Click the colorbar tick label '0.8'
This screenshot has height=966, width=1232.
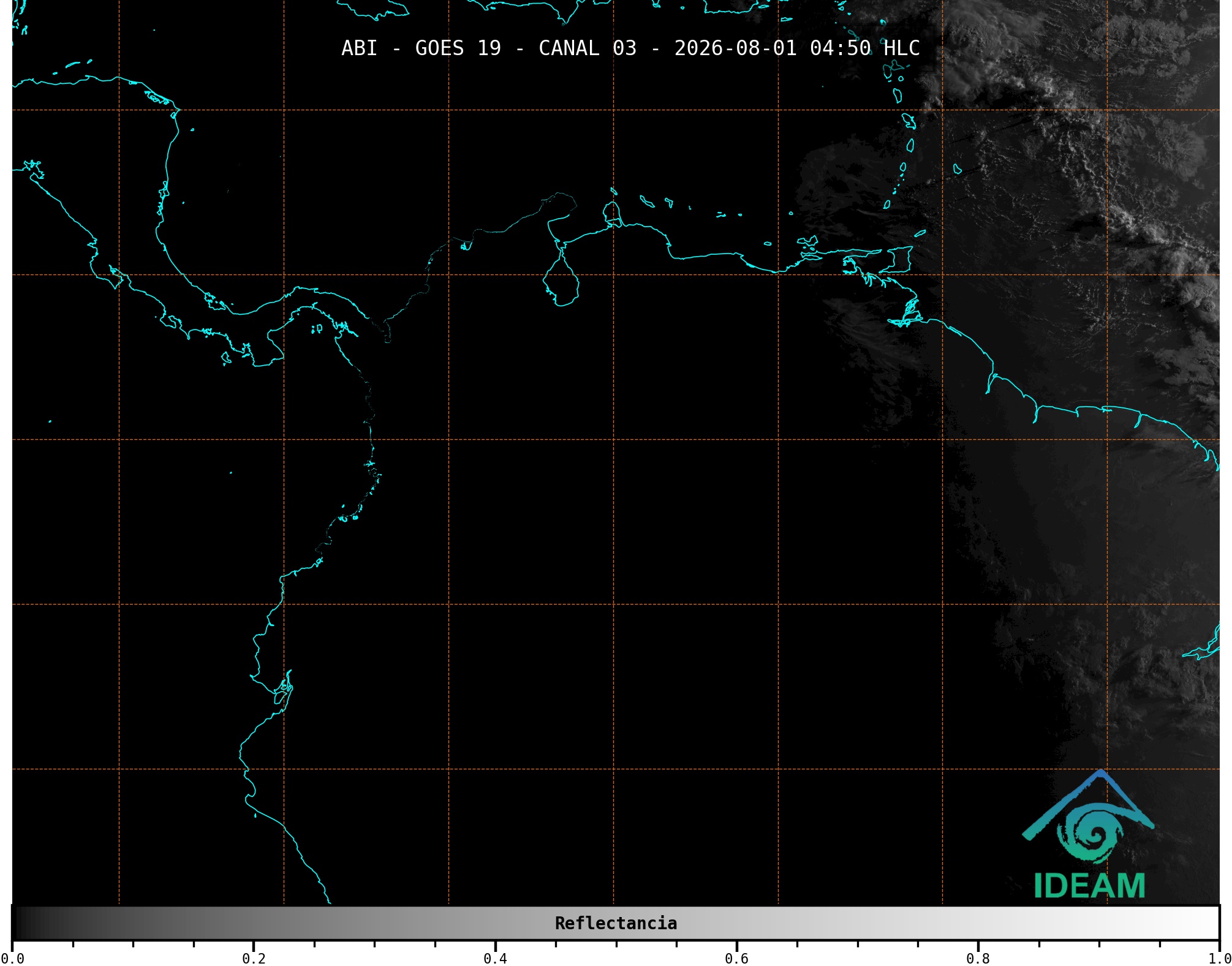pyautogui.click(x=978, y=959)
